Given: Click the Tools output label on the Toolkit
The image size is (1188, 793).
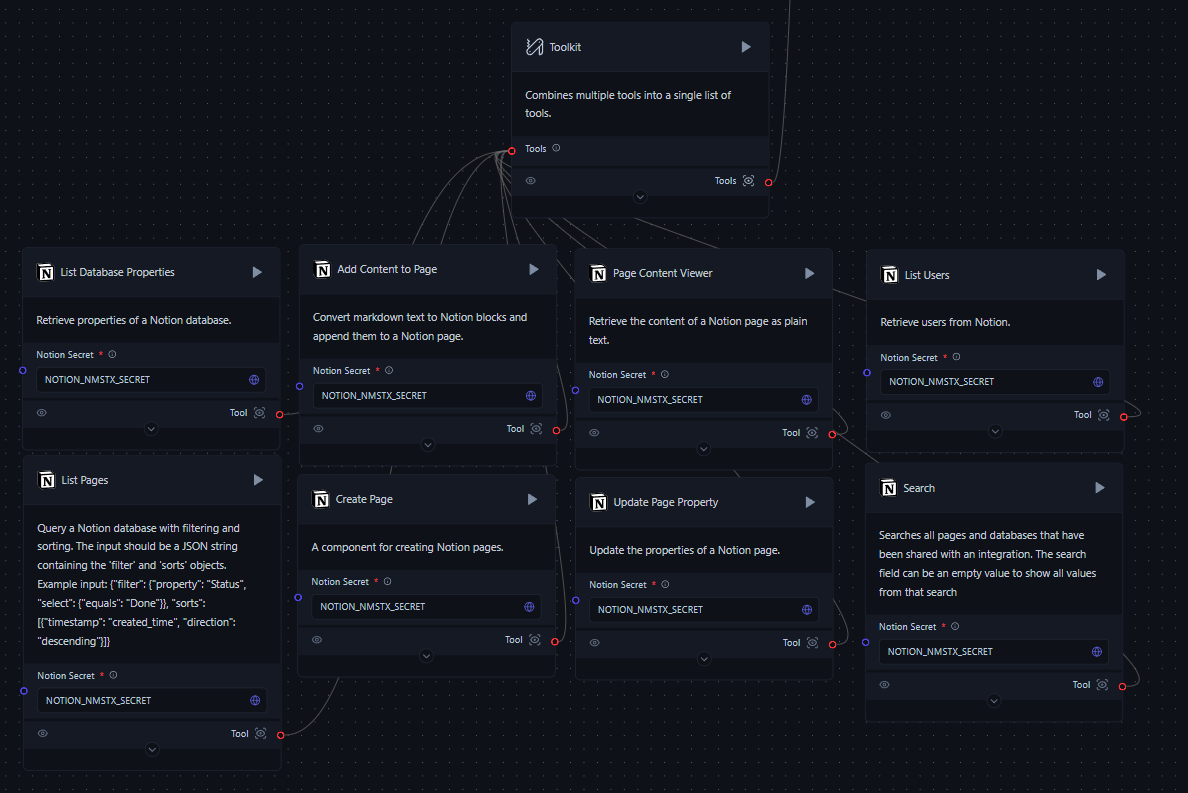Looking at the screenshot, I should [x=725, y=180].
